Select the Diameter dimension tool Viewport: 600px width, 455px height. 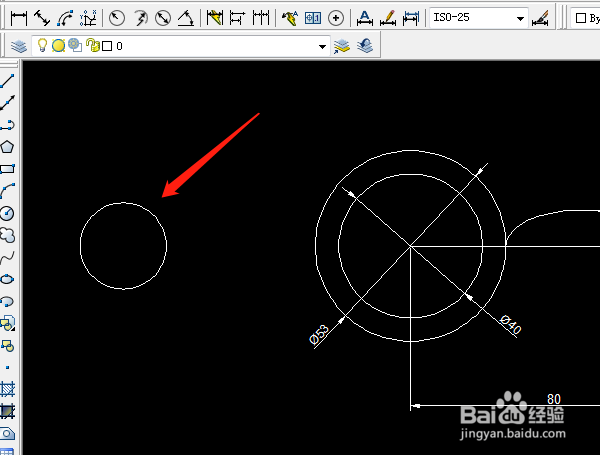(163, 18)
